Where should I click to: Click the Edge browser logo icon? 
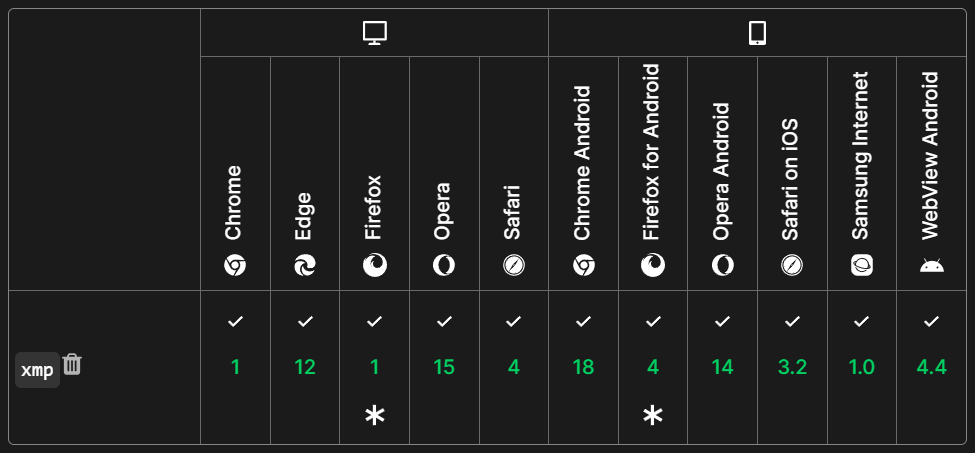[x=305, y=266]
